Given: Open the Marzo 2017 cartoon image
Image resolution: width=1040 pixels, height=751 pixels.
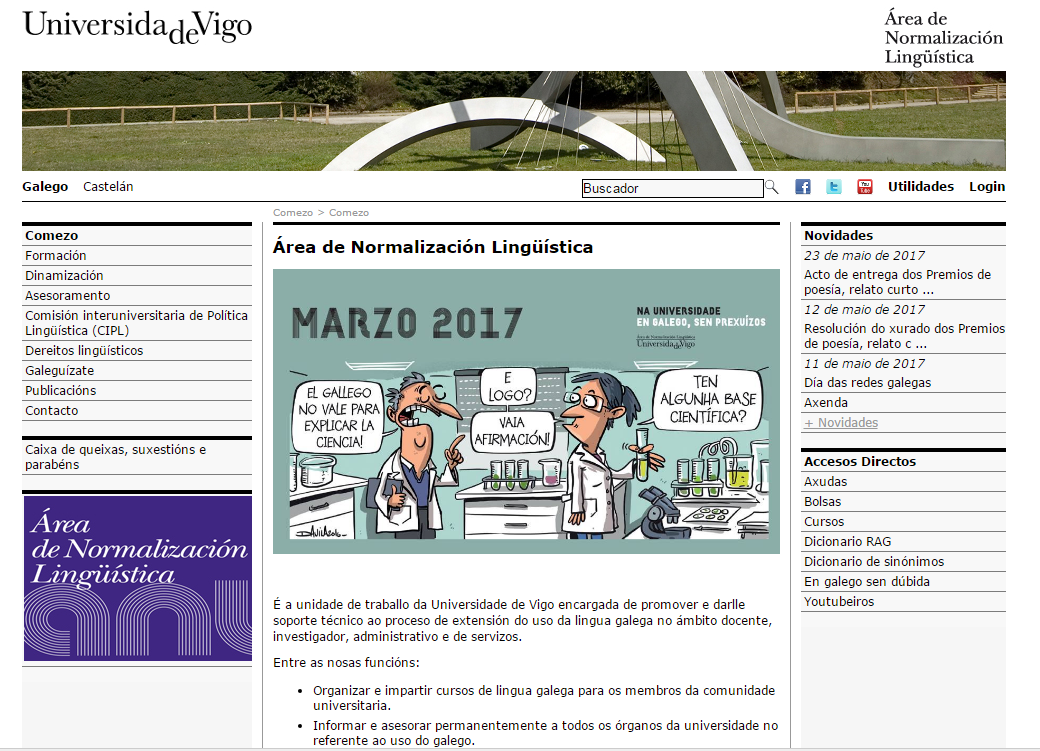Looking at the screenshot, I should (526, 411).
